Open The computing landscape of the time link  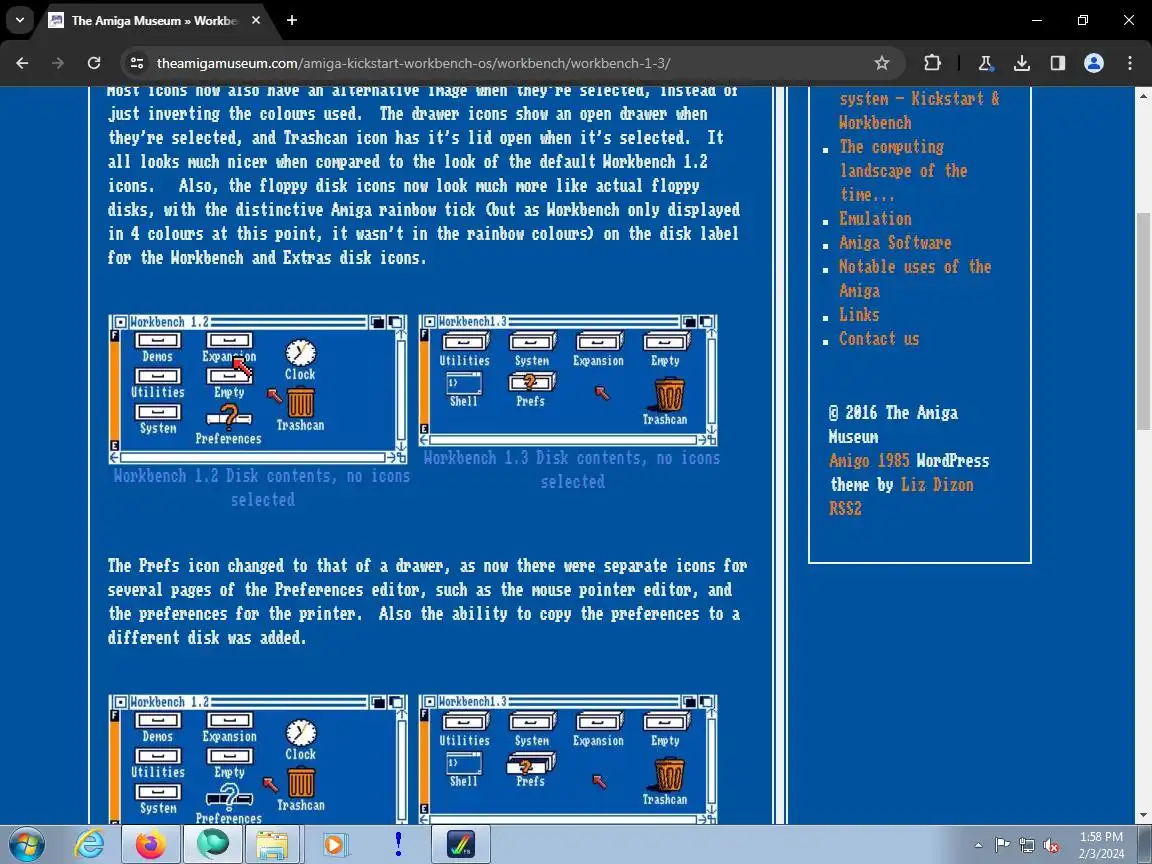(x=904, y=170)
